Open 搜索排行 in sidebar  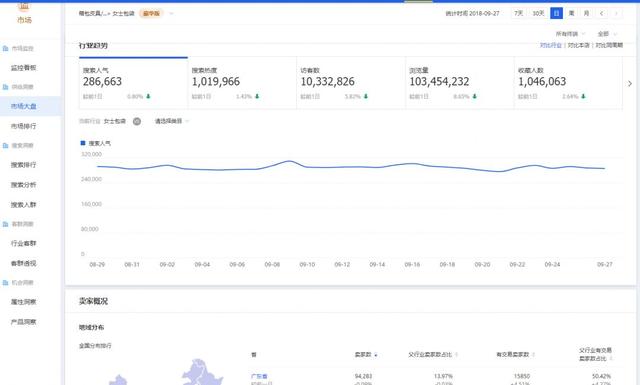24,165
